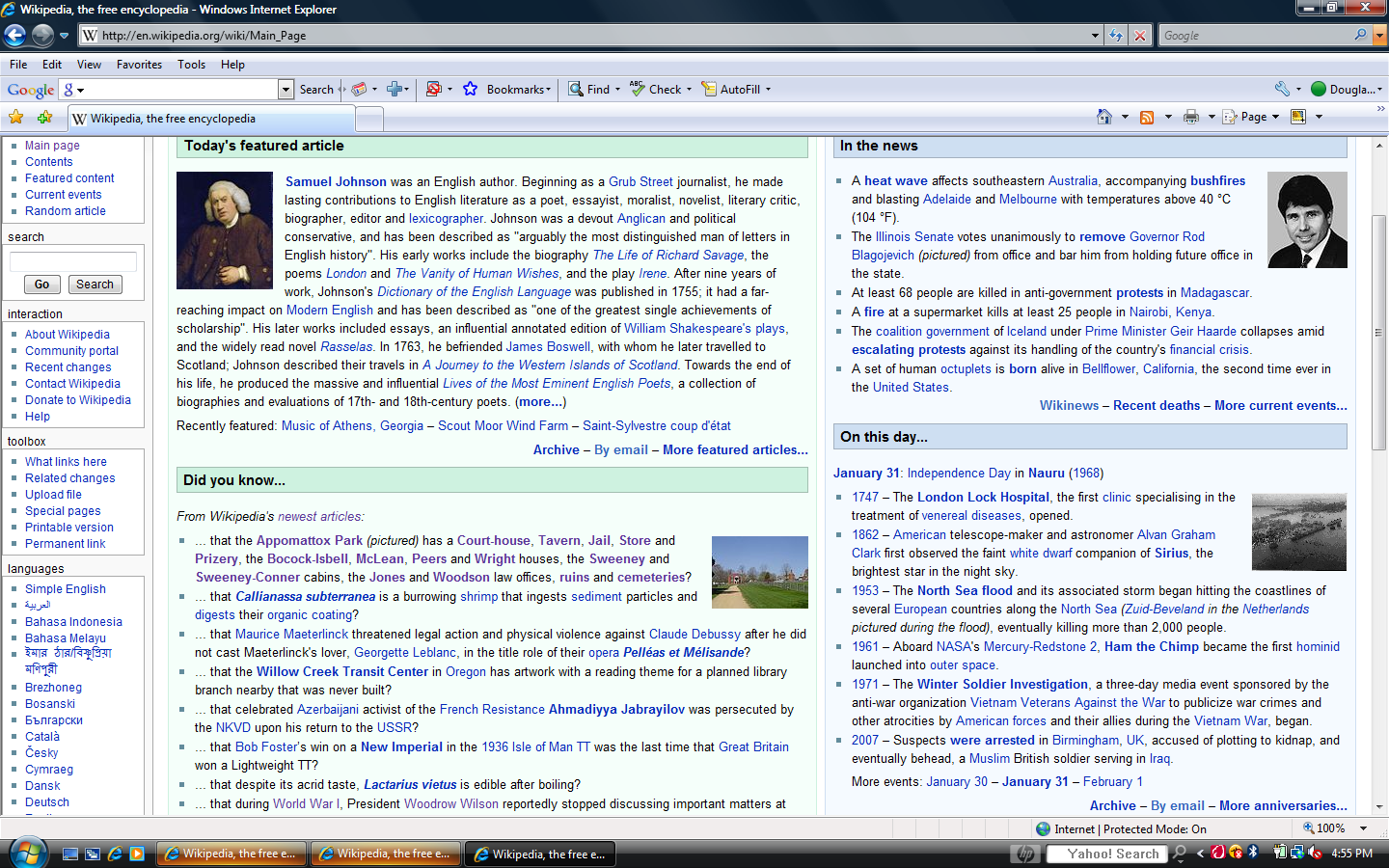Click the Print icon in command bar
The image size is (1389, 868).
point(1191,117)
